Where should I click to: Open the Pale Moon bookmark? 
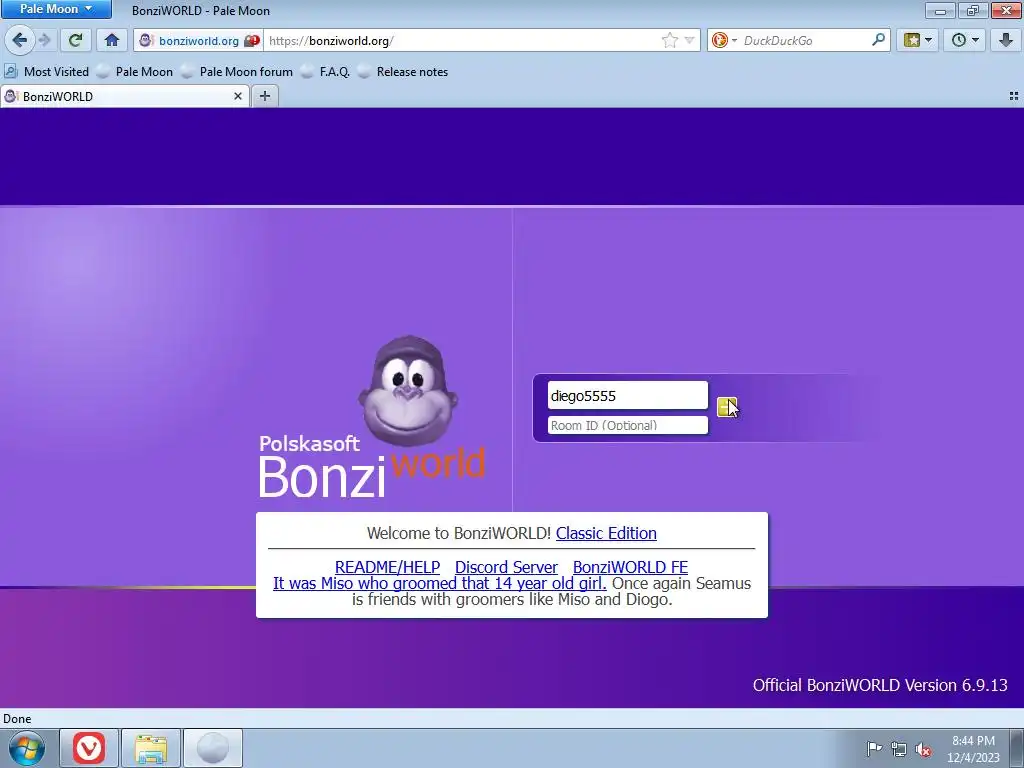click(135, 72)
